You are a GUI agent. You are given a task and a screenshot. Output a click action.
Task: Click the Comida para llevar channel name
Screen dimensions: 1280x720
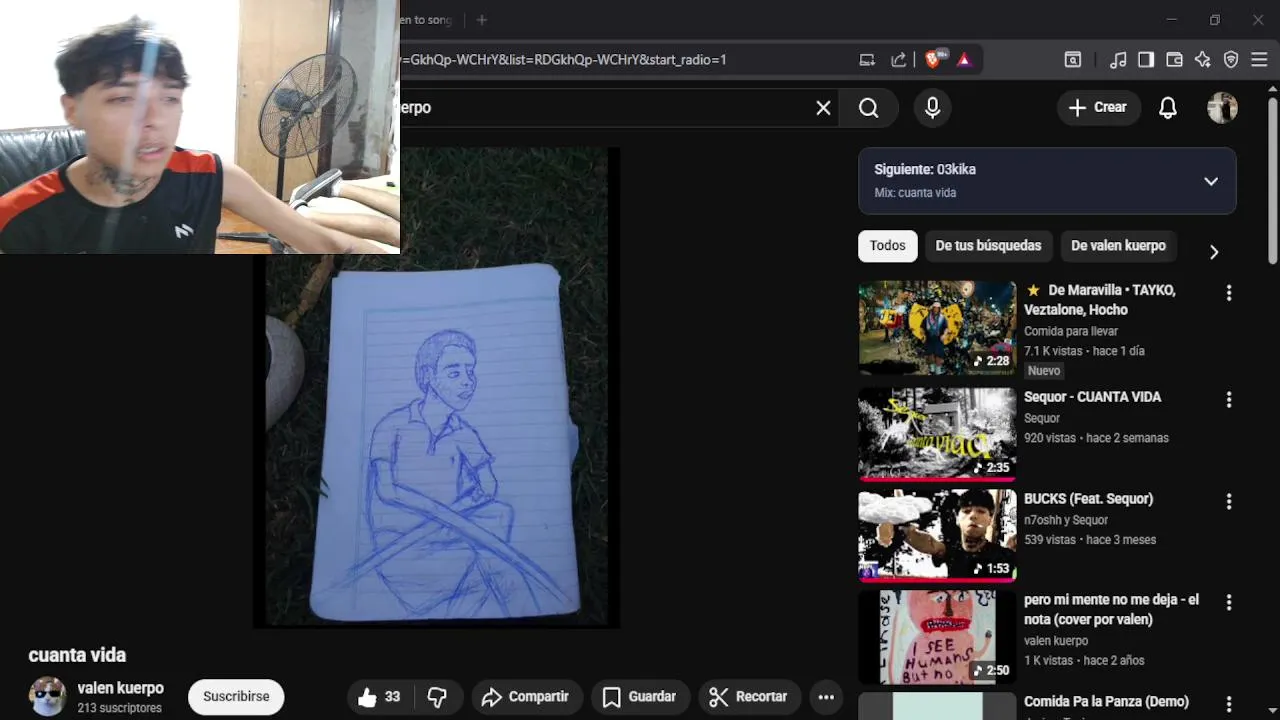(x=1071, y=331)
